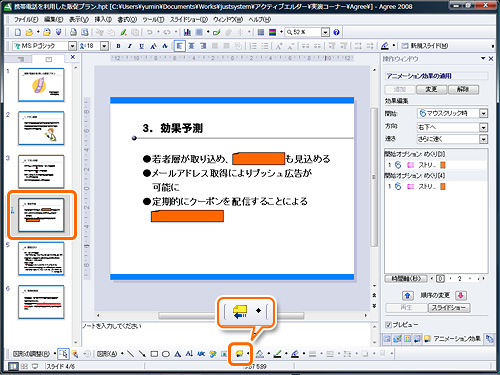Toggle center text alignment
The image size is (500, 375).
click(x=192, y=46)
